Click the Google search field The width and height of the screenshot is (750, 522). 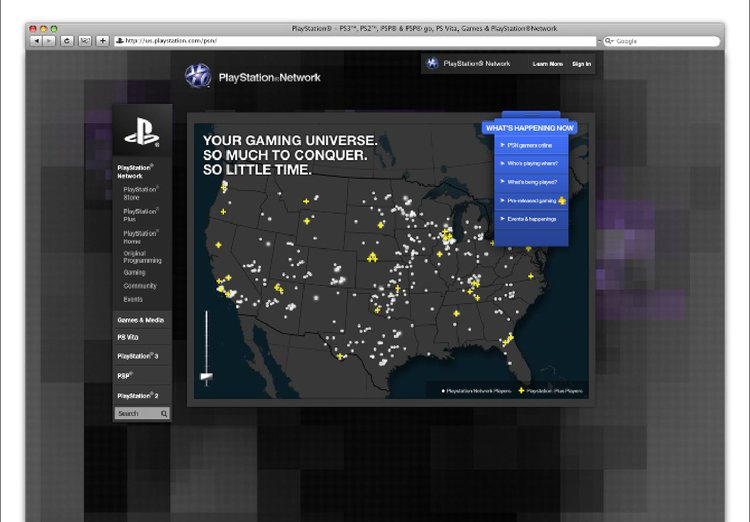662,41
